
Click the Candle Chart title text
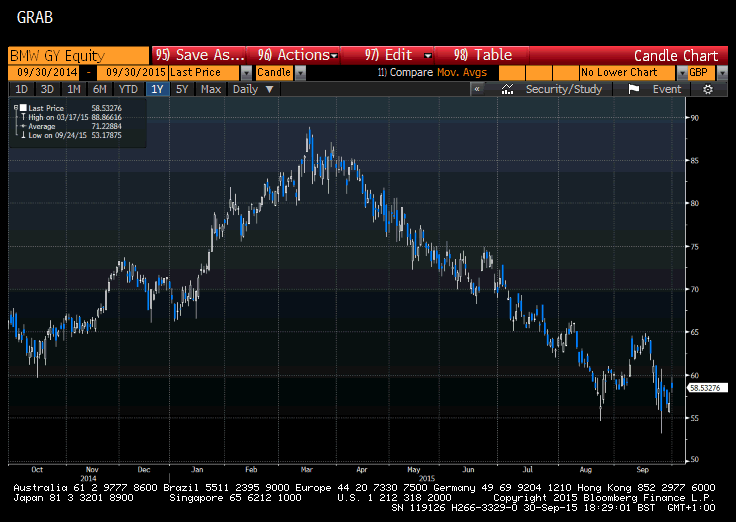[676, 56]
